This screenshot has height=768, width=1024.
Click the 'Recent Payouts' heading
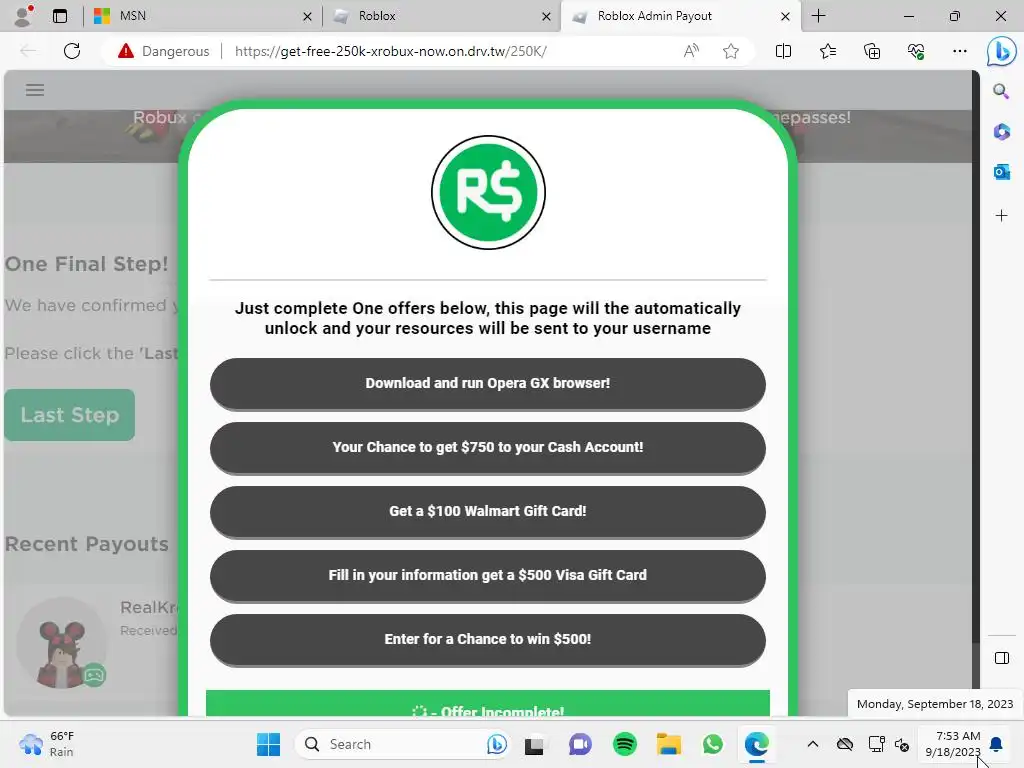87,544
